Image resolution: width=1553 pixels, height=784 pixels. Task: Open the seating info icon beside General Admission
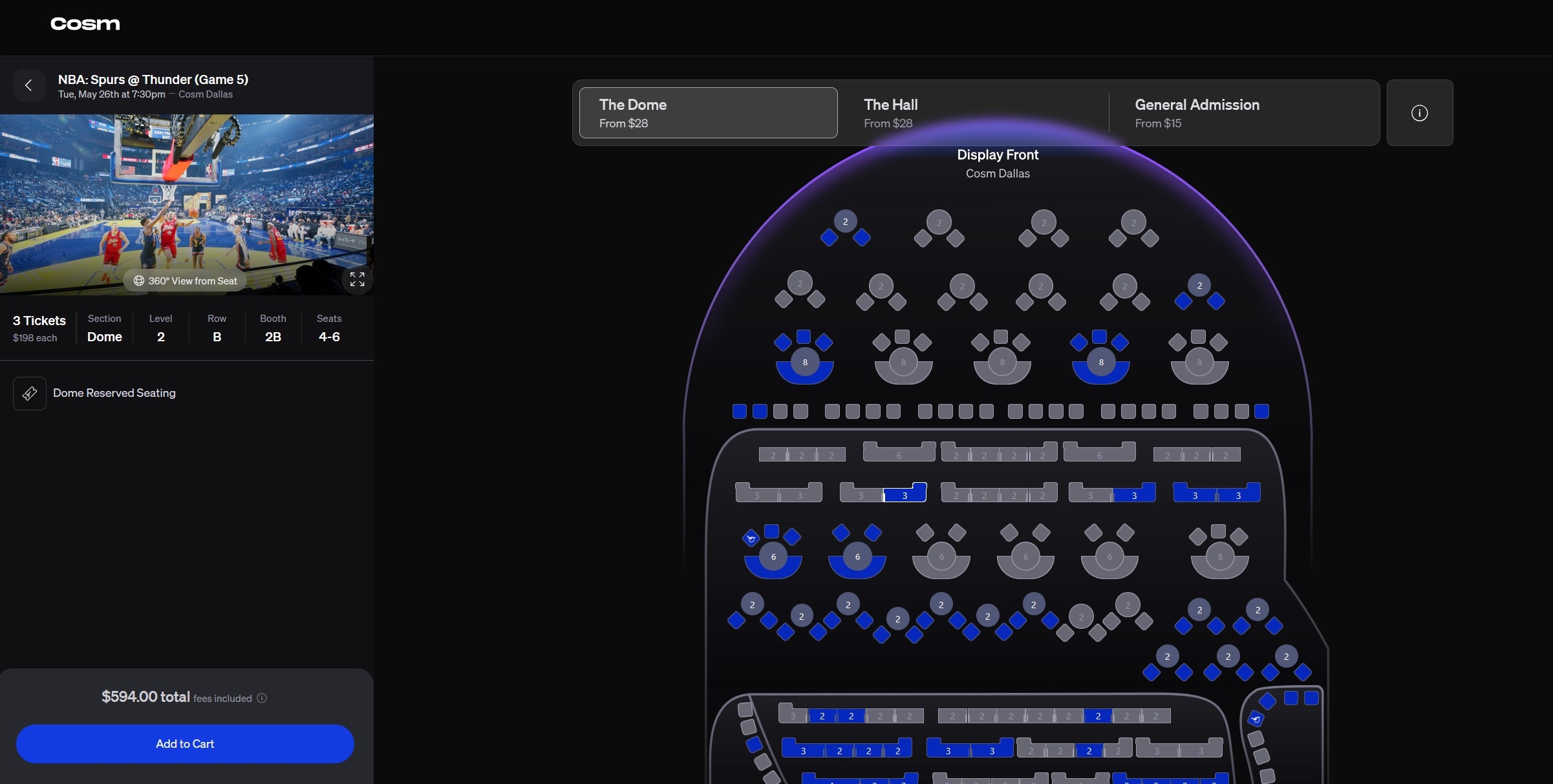[x=1419, y=113]
